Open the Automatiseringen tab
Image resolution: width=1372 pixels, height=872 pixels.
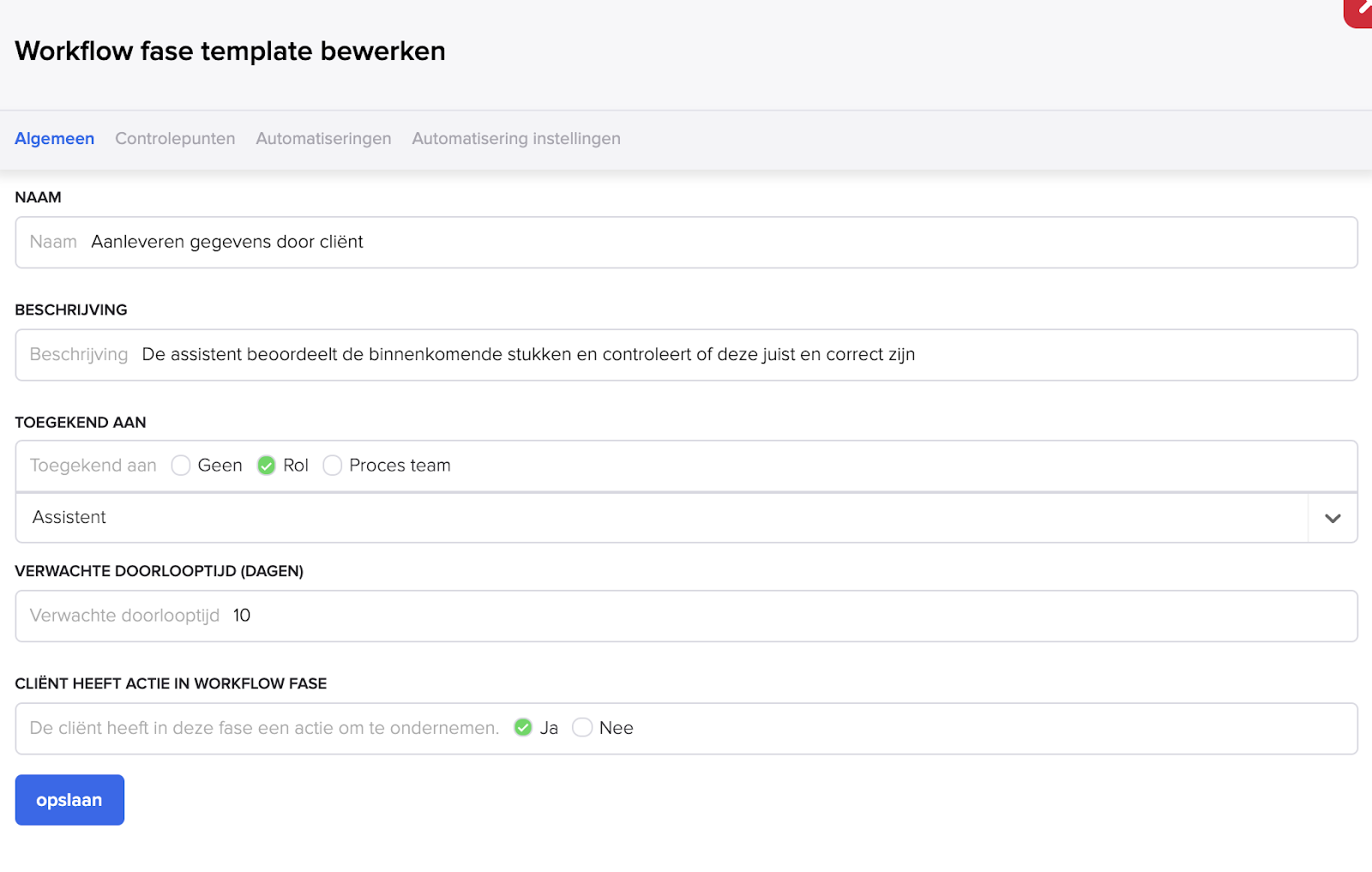[x=323, y=139]
